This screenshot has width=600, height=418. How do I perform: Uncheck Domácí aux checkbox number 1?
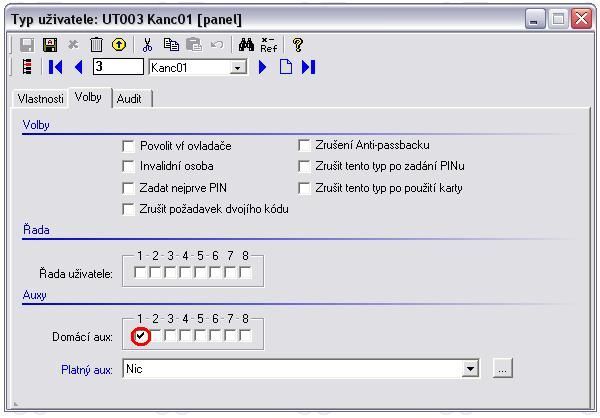[x=141, y=336]
